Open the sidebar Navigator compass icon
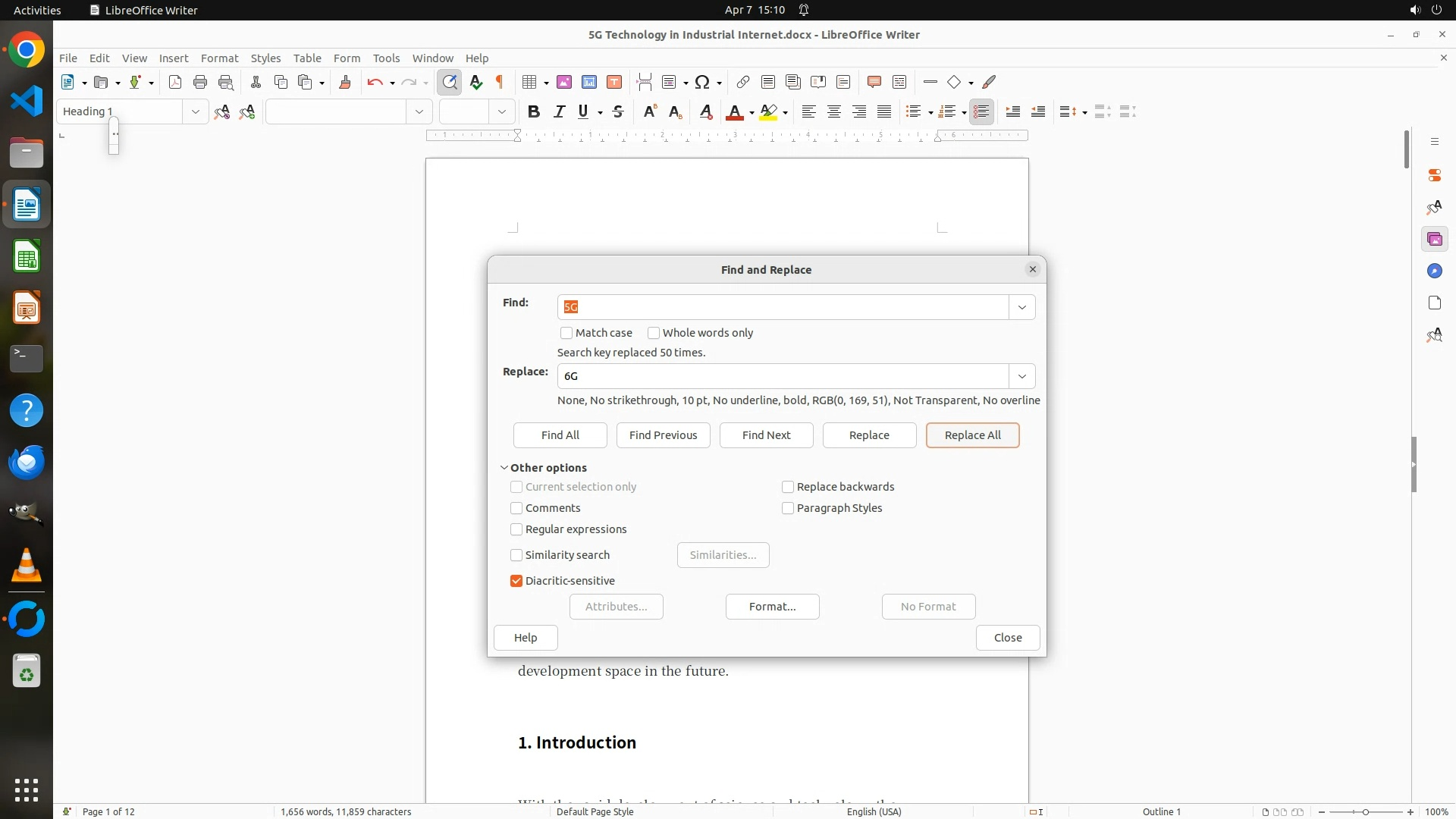The image size is (1456, 819). [x=1434, y=271]
